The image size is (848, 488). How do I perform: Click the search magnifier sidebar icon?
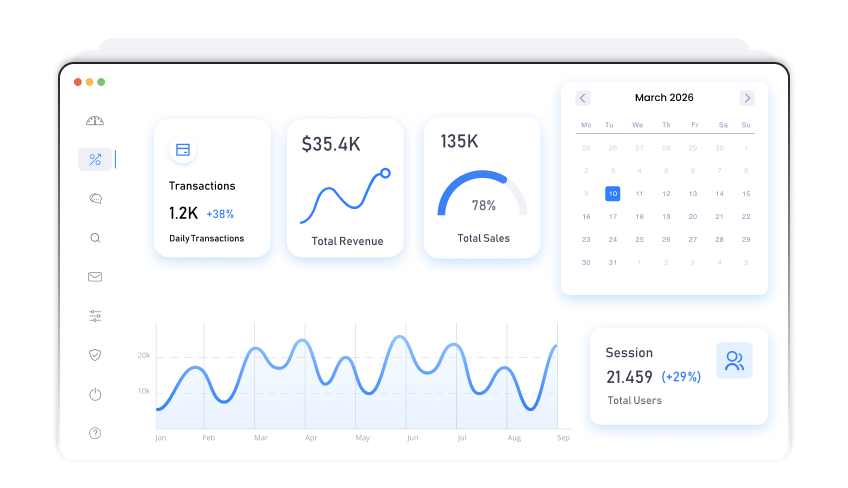pos(95,238)
